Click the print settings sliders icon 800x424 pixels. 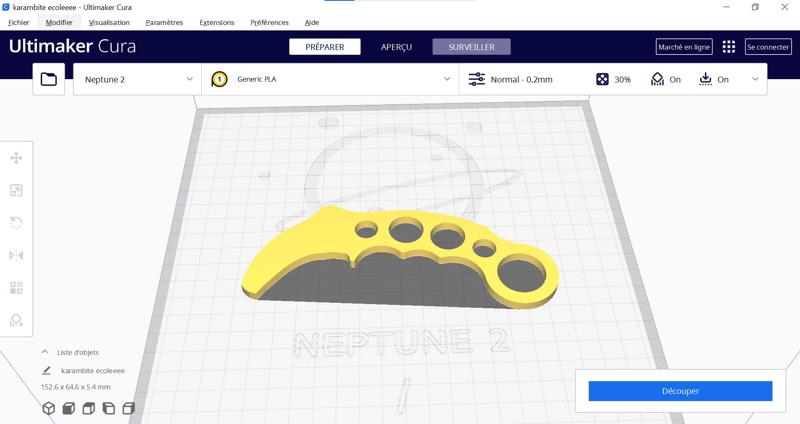[477, 79]
